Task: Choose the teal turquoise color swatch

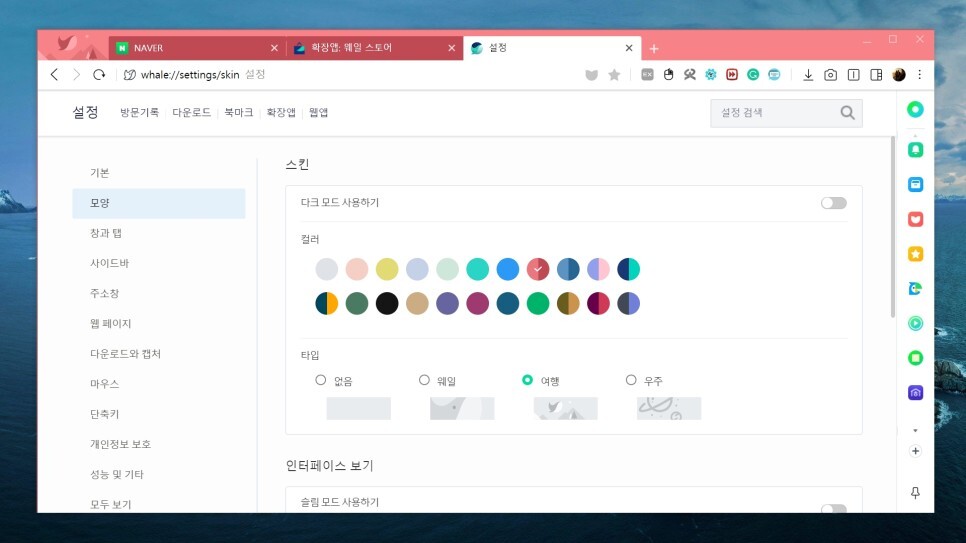Action: [x=477, y=269]
